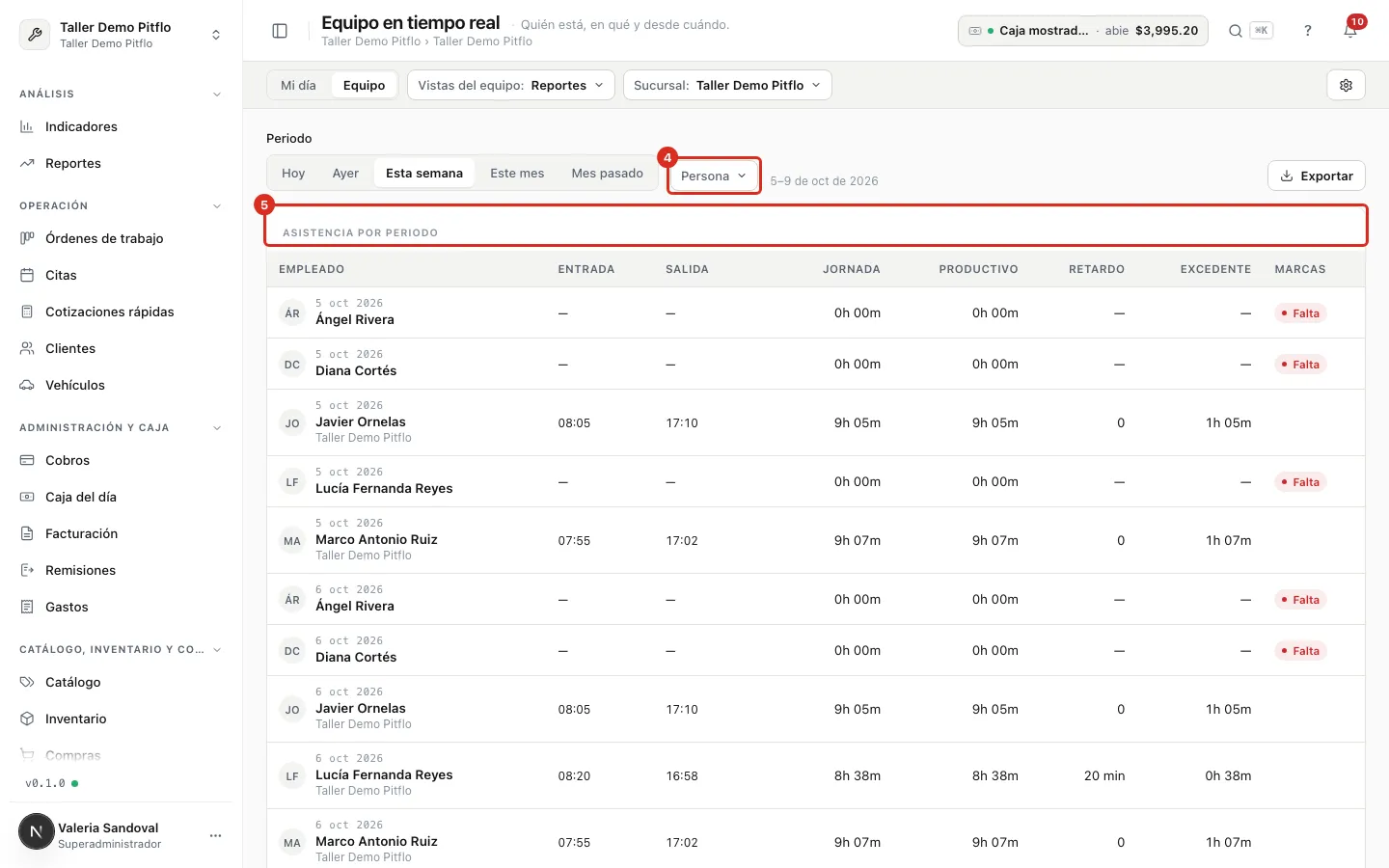Open the Sucursal dropdown
Viewport: 1389px width, 868px height.
[727, 85]
